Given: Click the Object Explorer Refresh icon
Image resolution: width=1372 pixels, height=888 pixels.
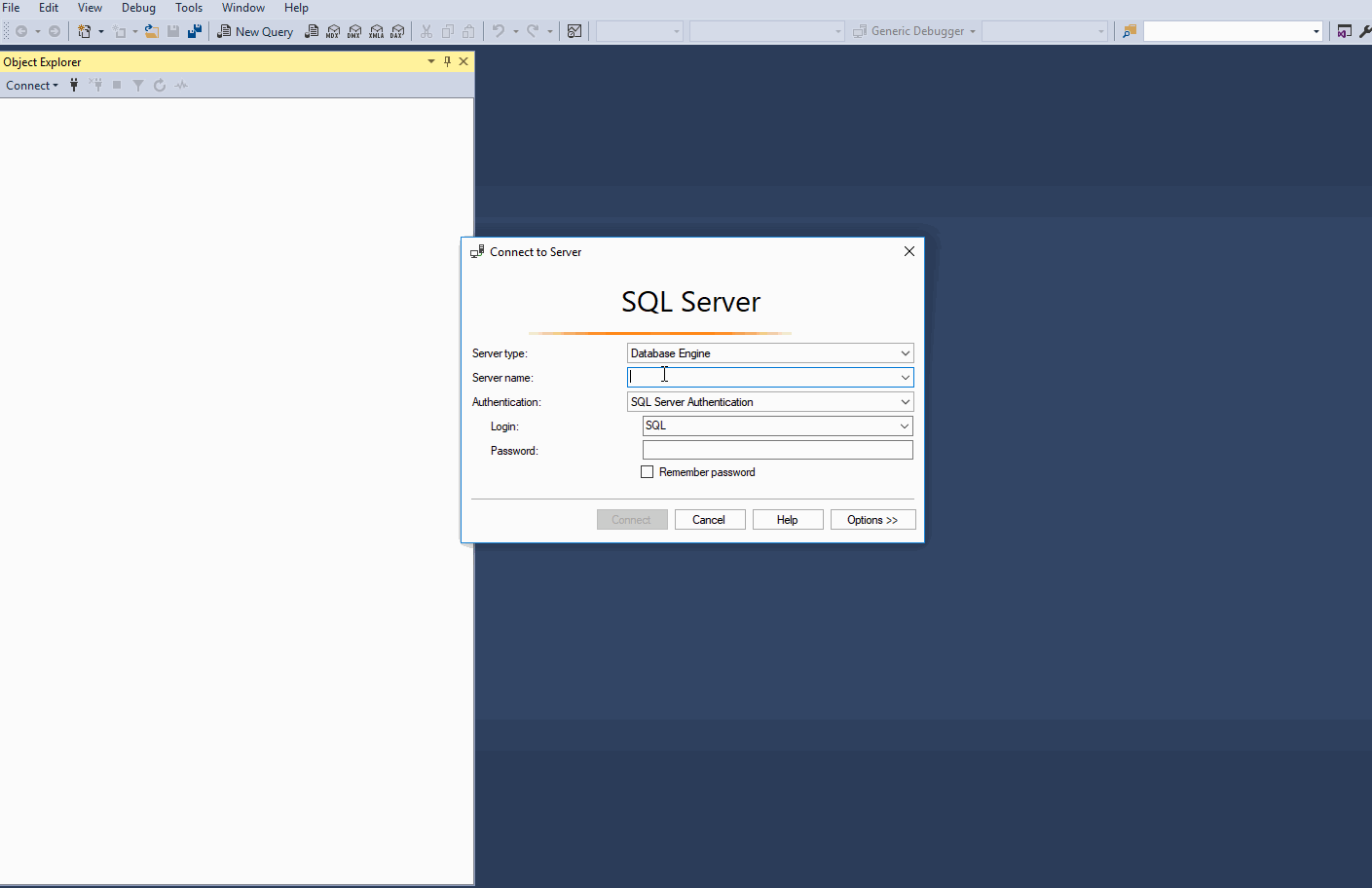Looking at the screenshot, I should [160, 85].
